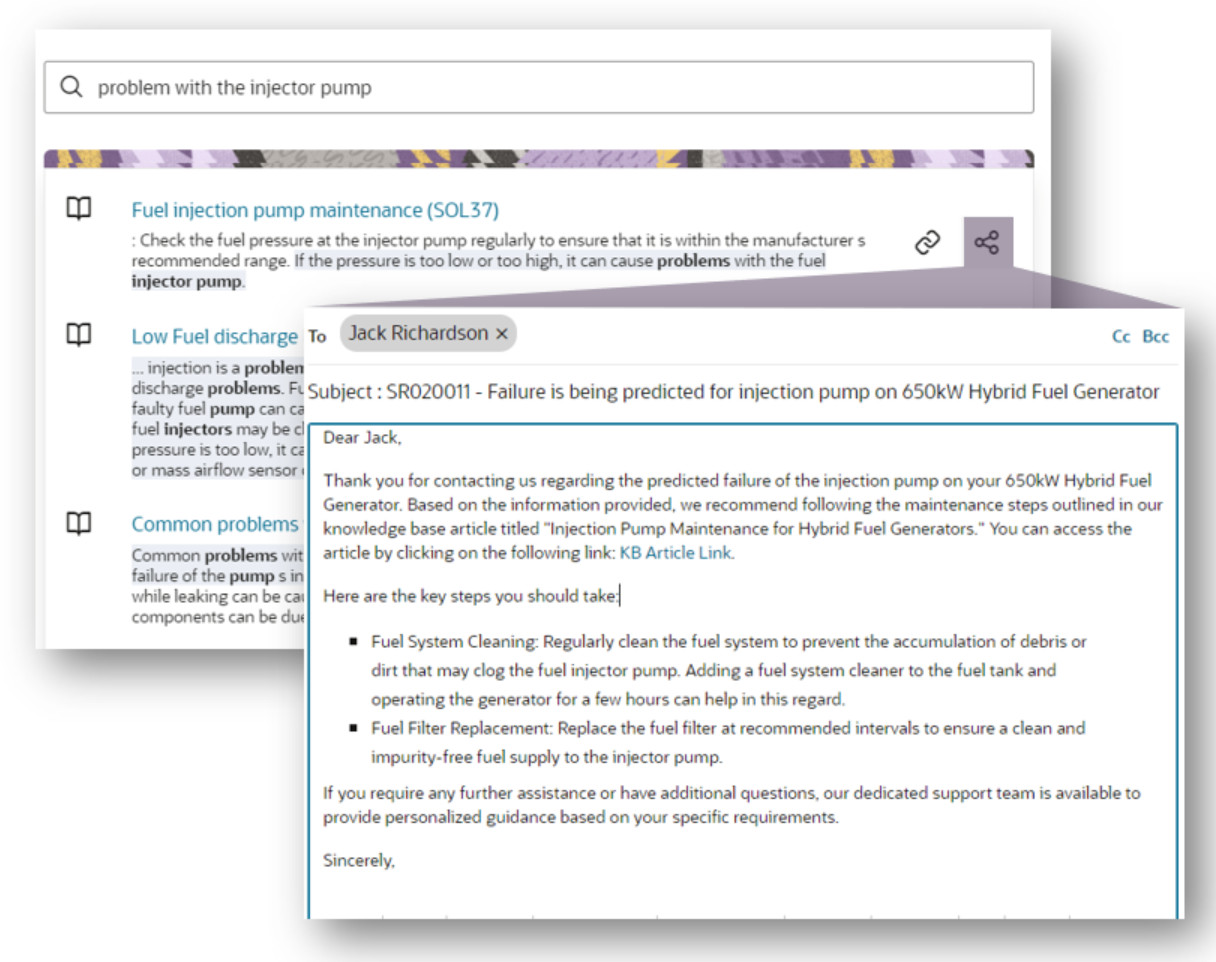
Task: Click the search magnifier icon
Action: click(x=71, y=88)
